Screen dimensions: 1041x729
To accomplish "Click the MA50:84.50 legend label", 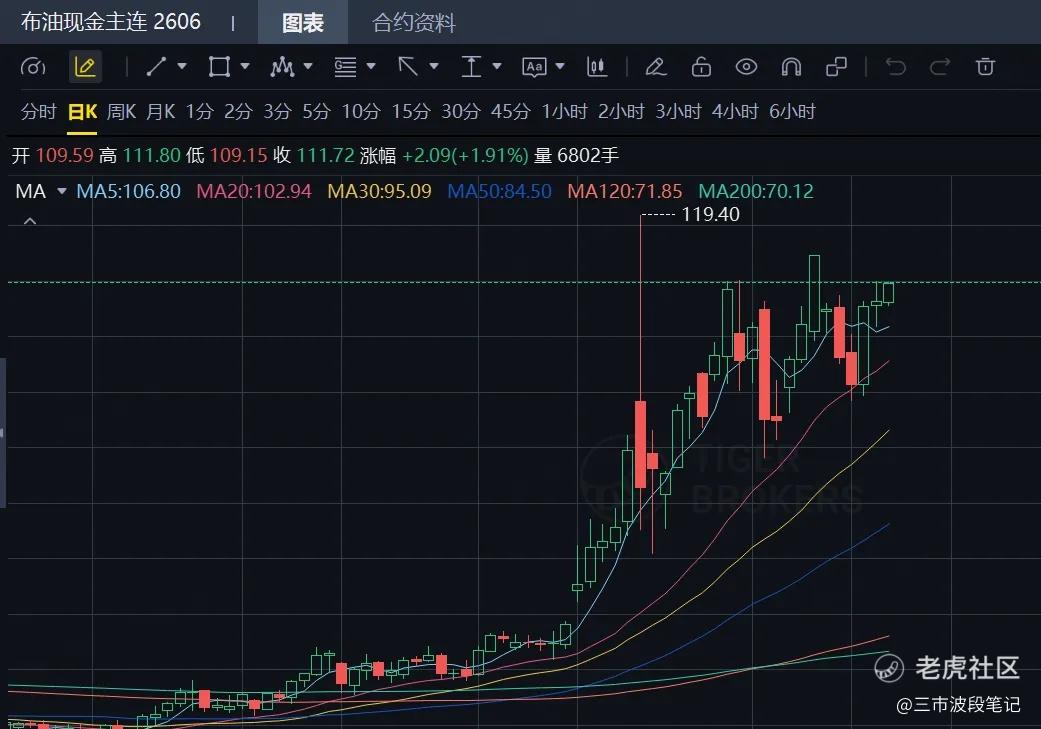I will tap(499, 191).
